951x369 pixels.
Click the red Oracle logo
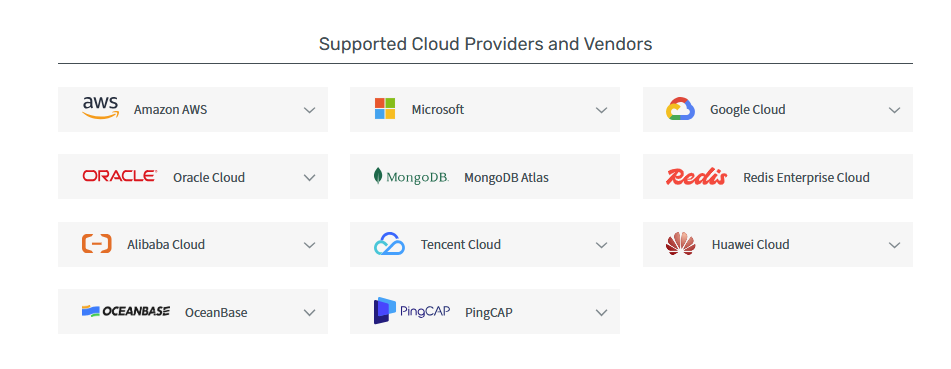point(119,176)
